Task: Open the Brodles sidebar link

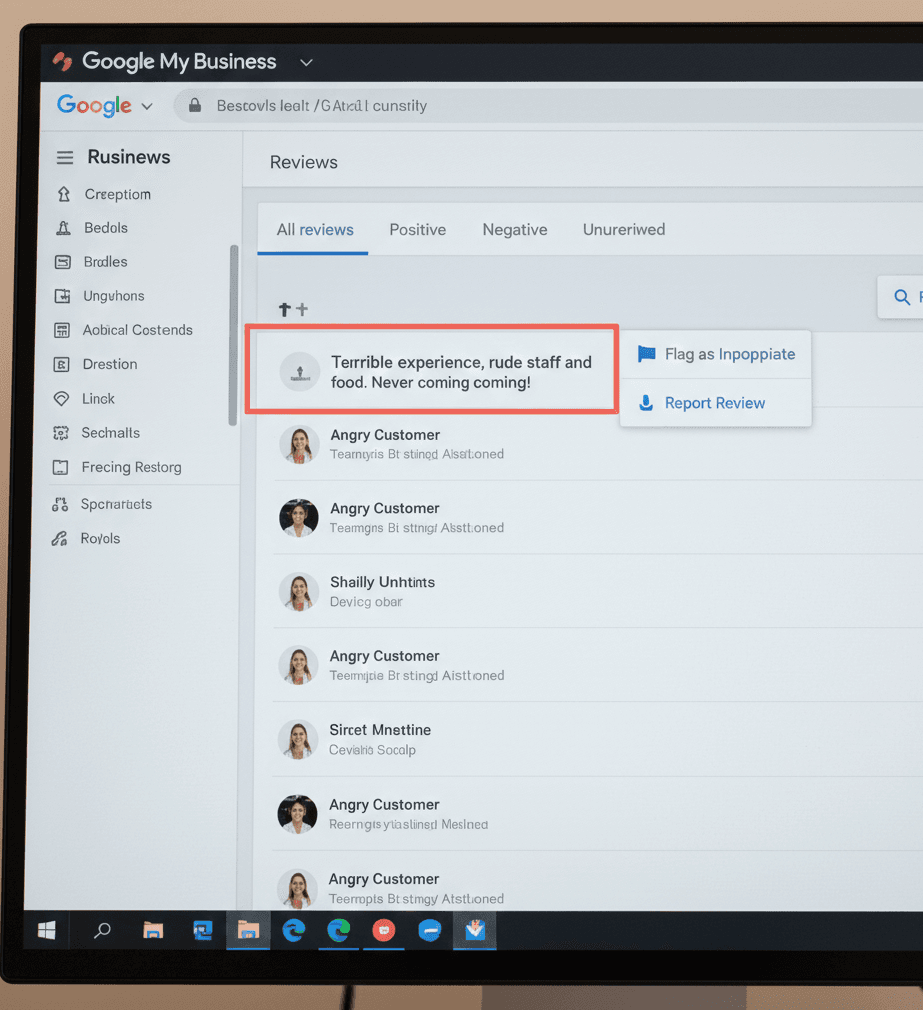Action: (x=106, y=262)
